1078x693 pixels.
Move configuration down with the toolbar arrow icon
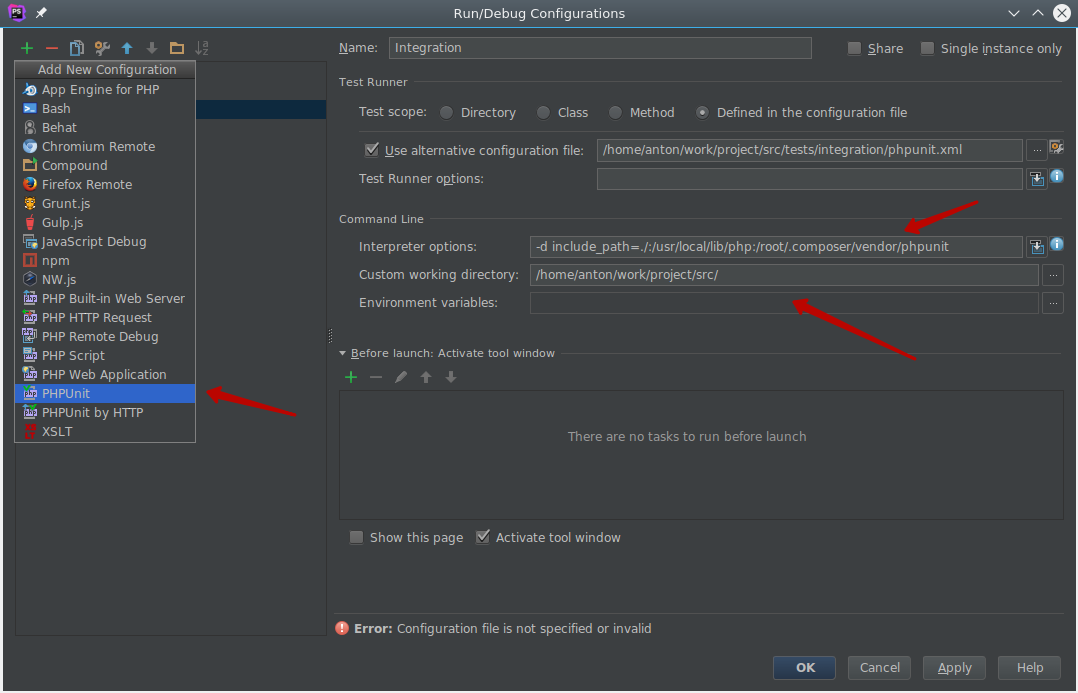152,48
